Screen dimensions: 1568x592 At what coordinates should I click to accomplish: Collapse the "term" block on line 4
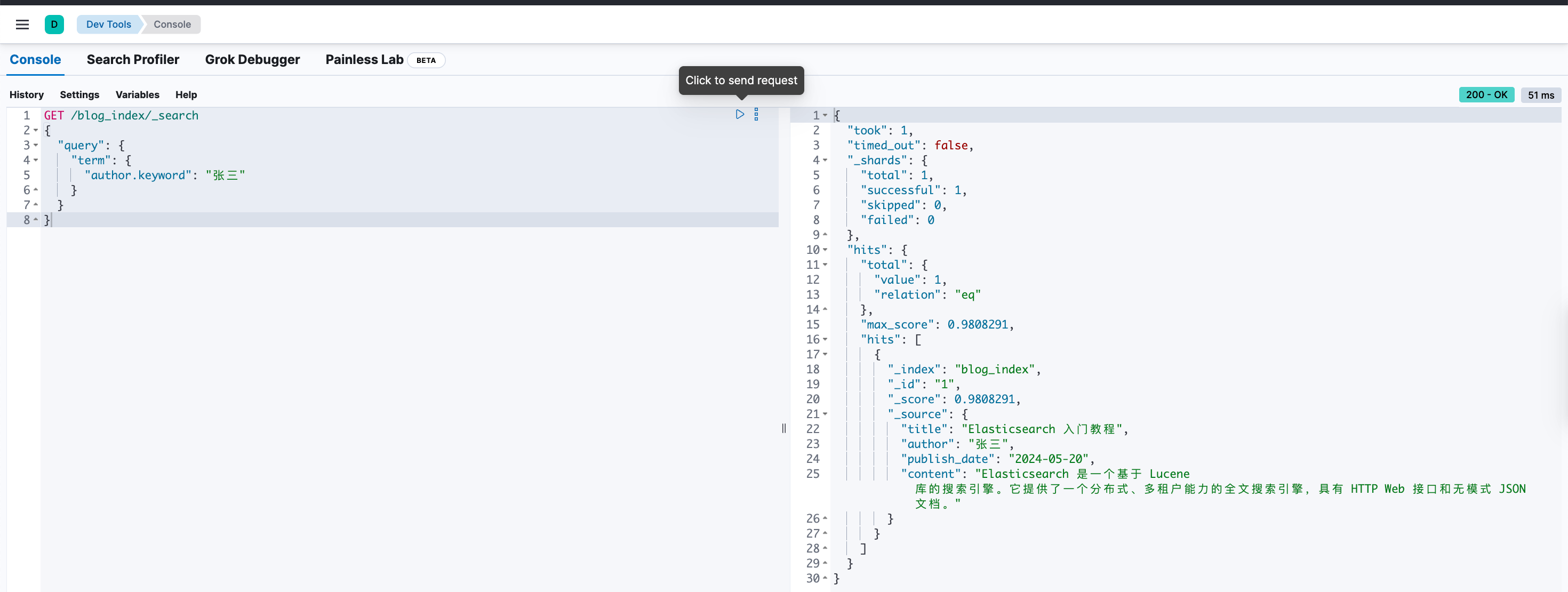[x=36, y=160]
